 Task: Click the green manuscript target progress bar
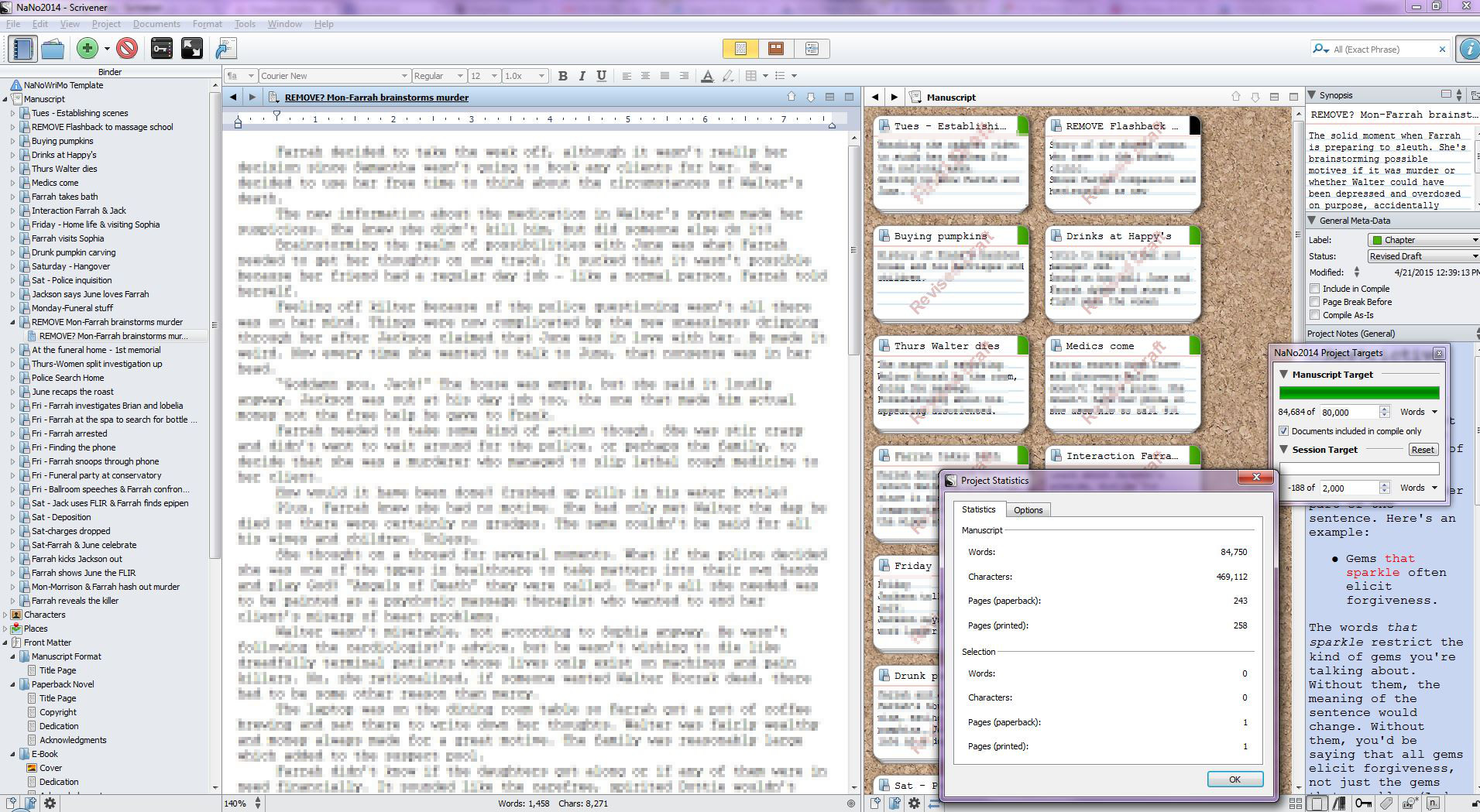[1359, 393]
